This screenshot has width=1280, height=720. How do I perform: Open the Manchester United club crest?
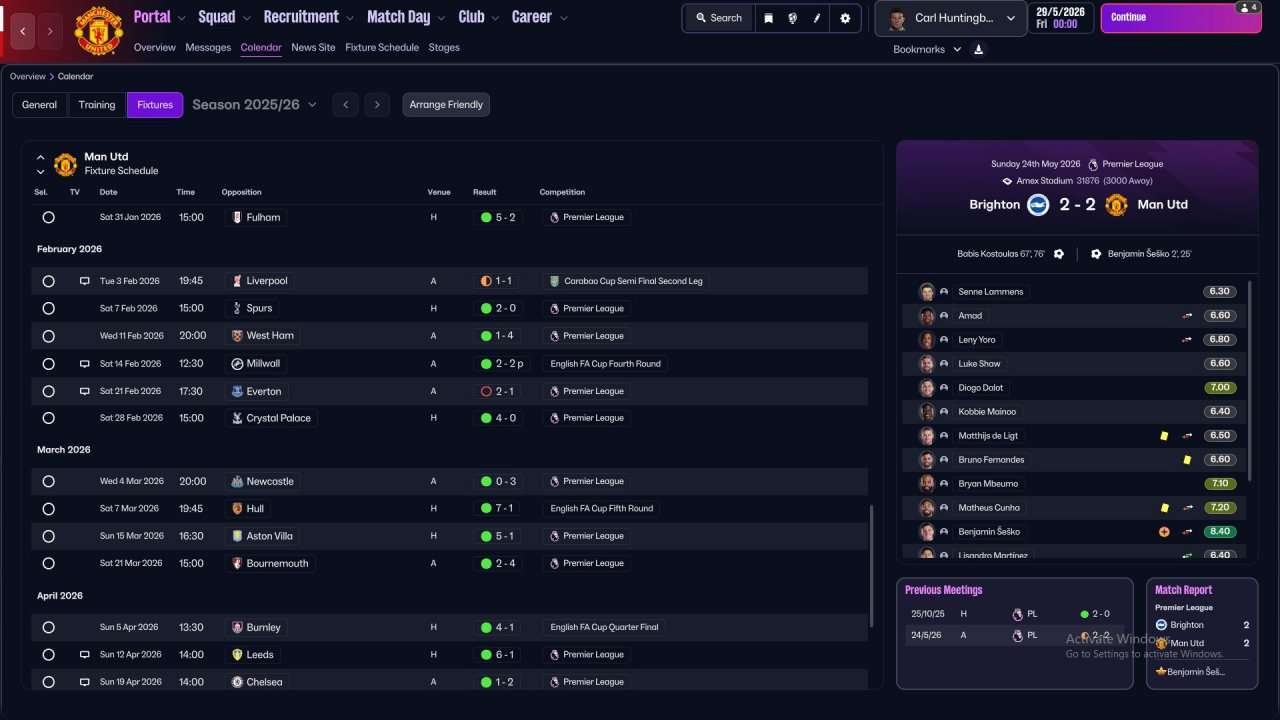pyautogui.click(x=98, y=32)
